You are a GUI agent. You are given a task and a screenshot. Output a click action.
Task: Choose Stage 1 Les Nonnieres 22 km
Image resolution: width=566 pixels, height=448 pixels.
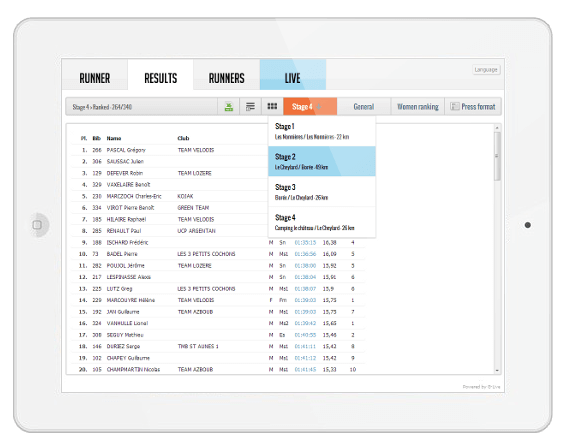[x=322, y=131]
